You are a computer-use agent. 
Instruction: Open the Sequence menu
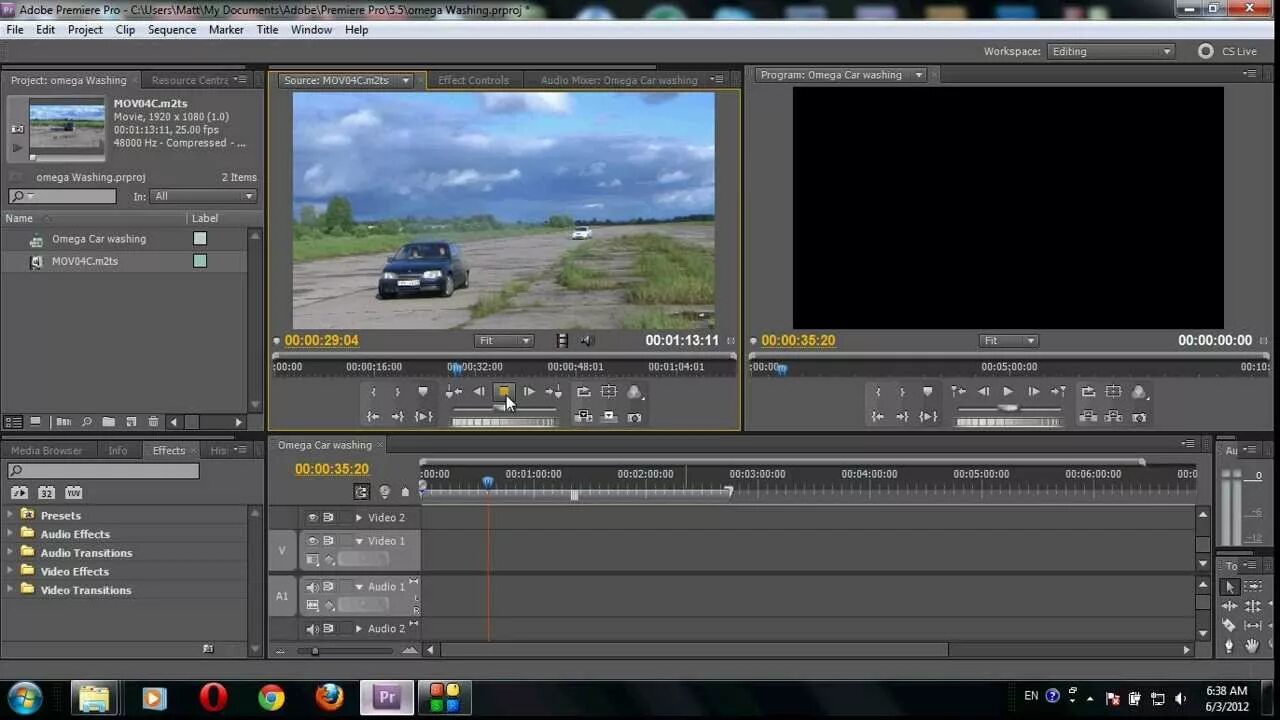pos(172,30)
